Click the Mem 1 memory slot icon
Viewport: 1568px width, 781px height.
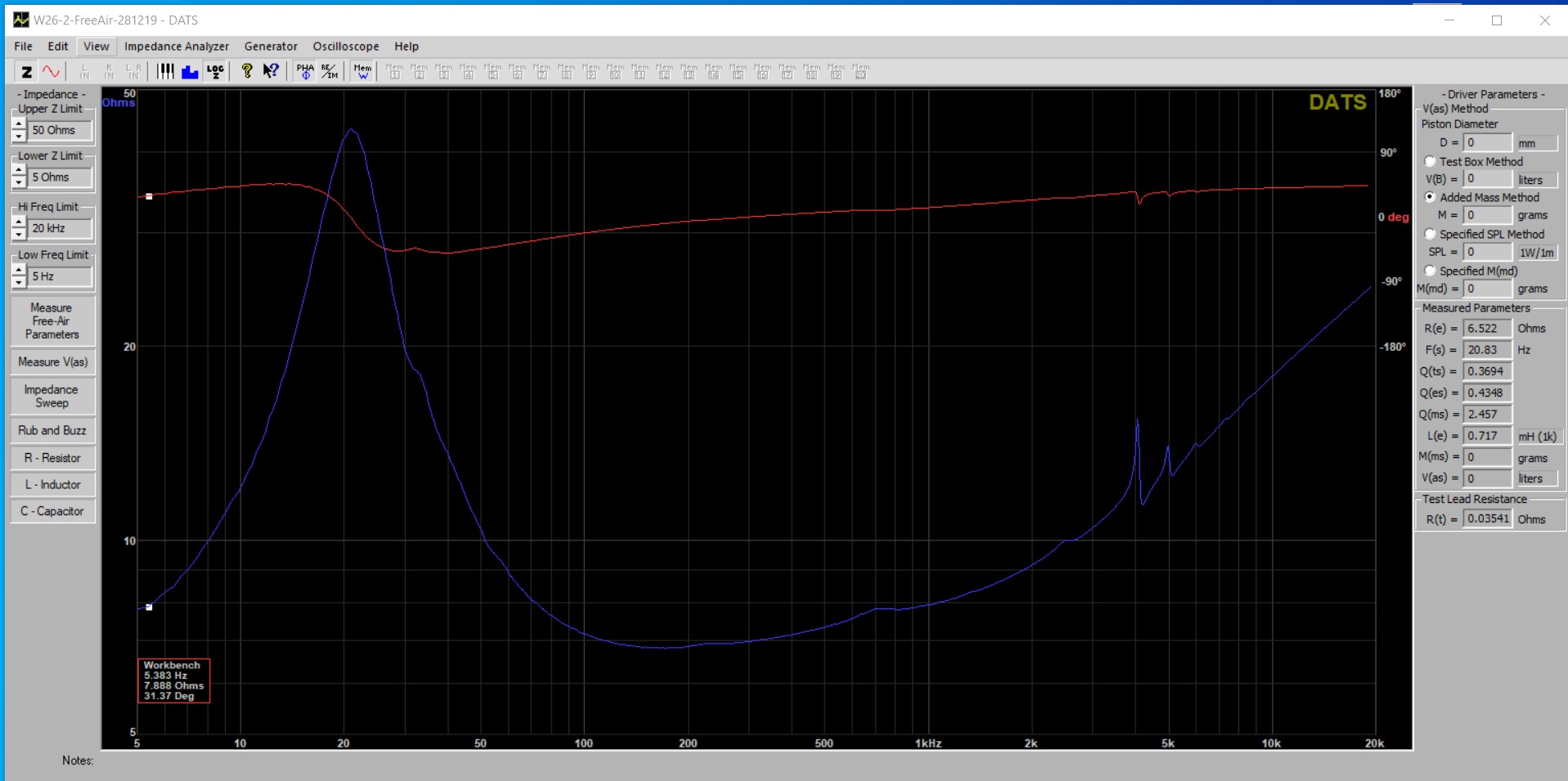(394, 72)
